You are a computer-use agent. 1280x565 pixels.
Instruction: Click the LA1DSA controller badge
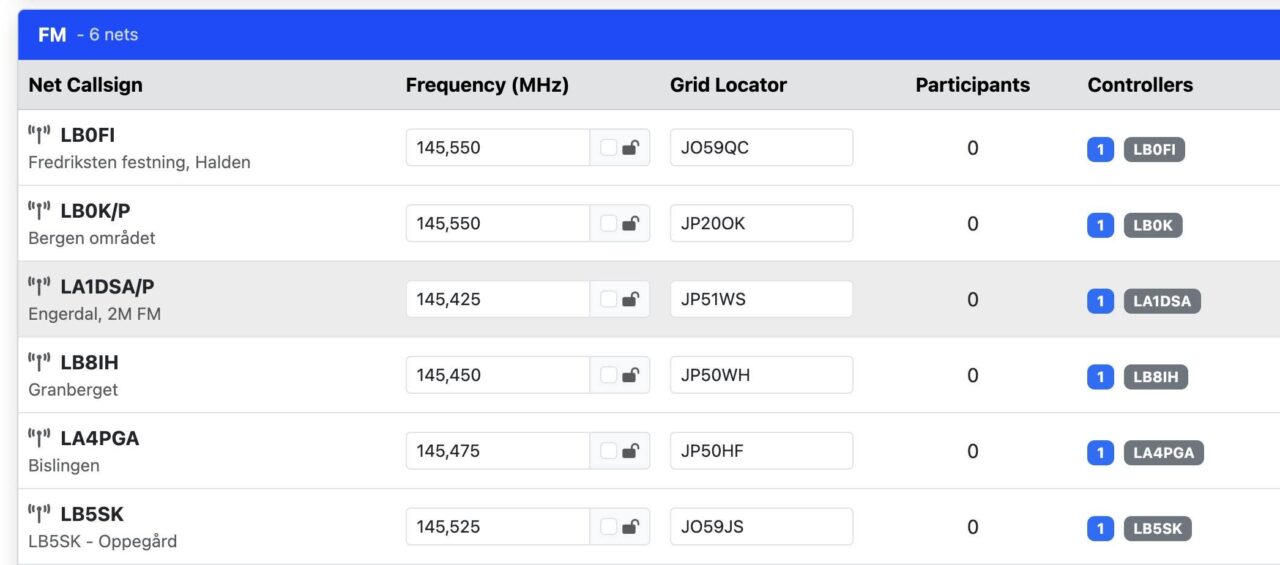[x=1162, y=301]
